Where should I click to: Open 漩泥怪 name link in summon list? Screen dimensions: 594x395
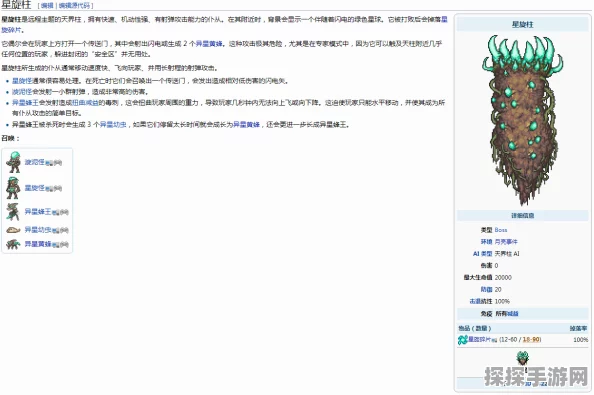tap(34, 162)
